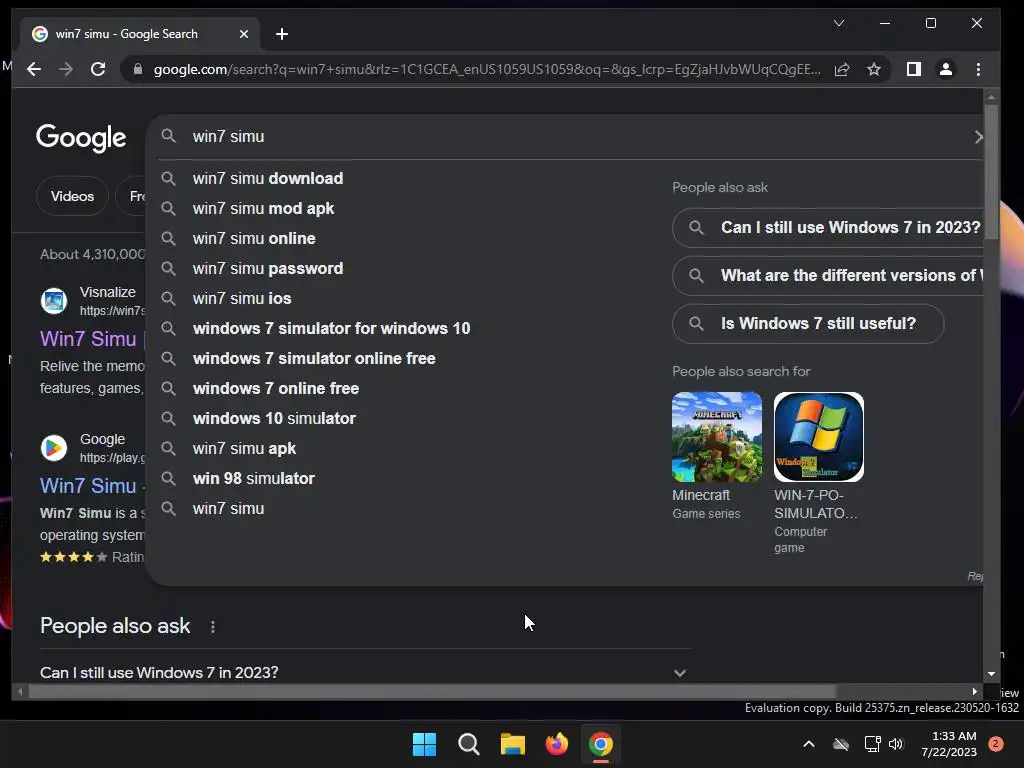This screenshot has height=768, width=1024.
Task: Open volume control in system tray
Action: click(896, 744)
